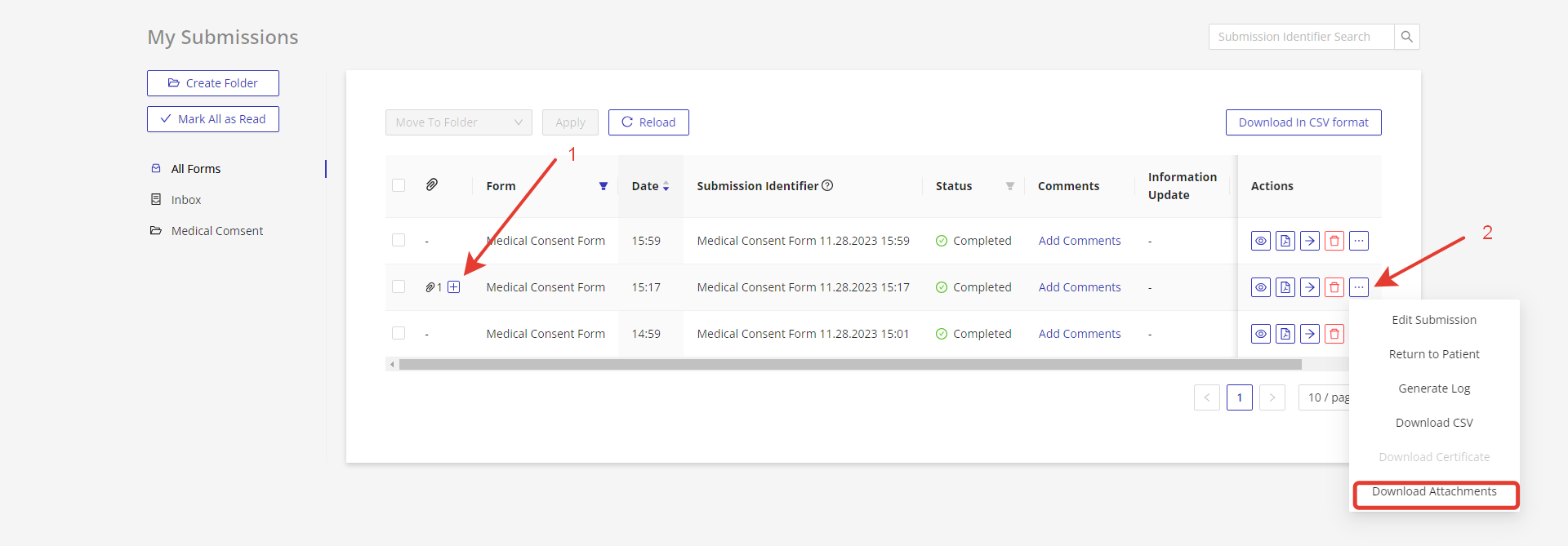Filter the Form column

click(x=604, y=186)
